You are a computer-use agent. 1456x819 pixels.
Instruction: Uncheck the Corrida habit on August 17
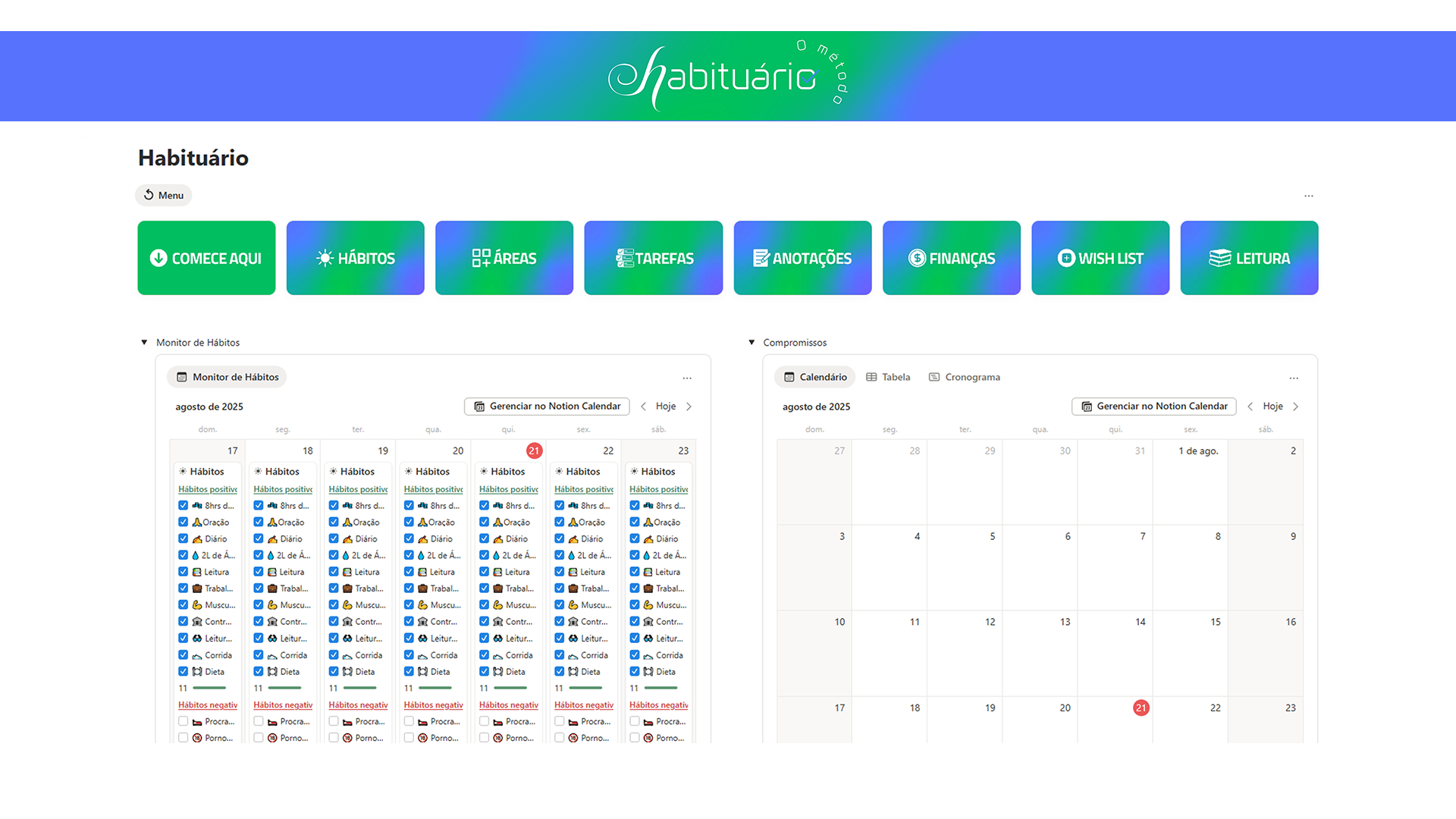coord(183,654)
